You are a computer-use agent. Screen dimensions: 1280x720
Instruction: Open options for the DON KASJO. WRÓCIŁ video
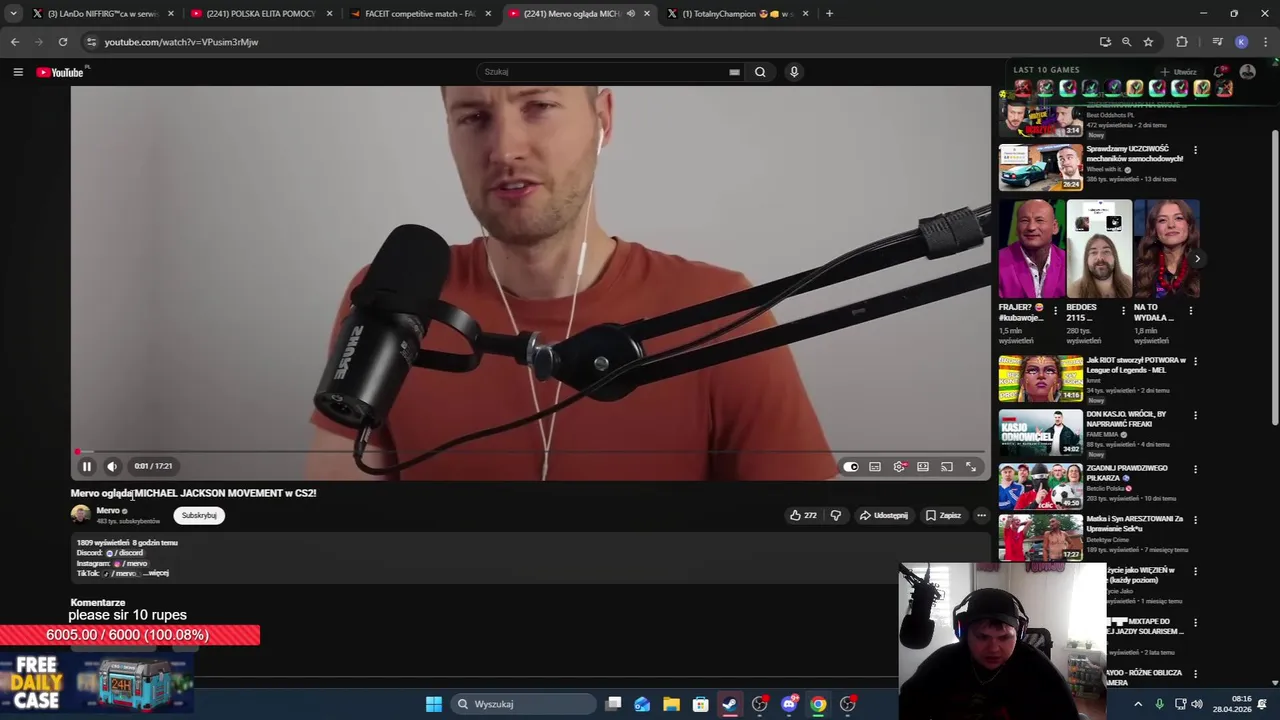click(x=1195, y=415)
